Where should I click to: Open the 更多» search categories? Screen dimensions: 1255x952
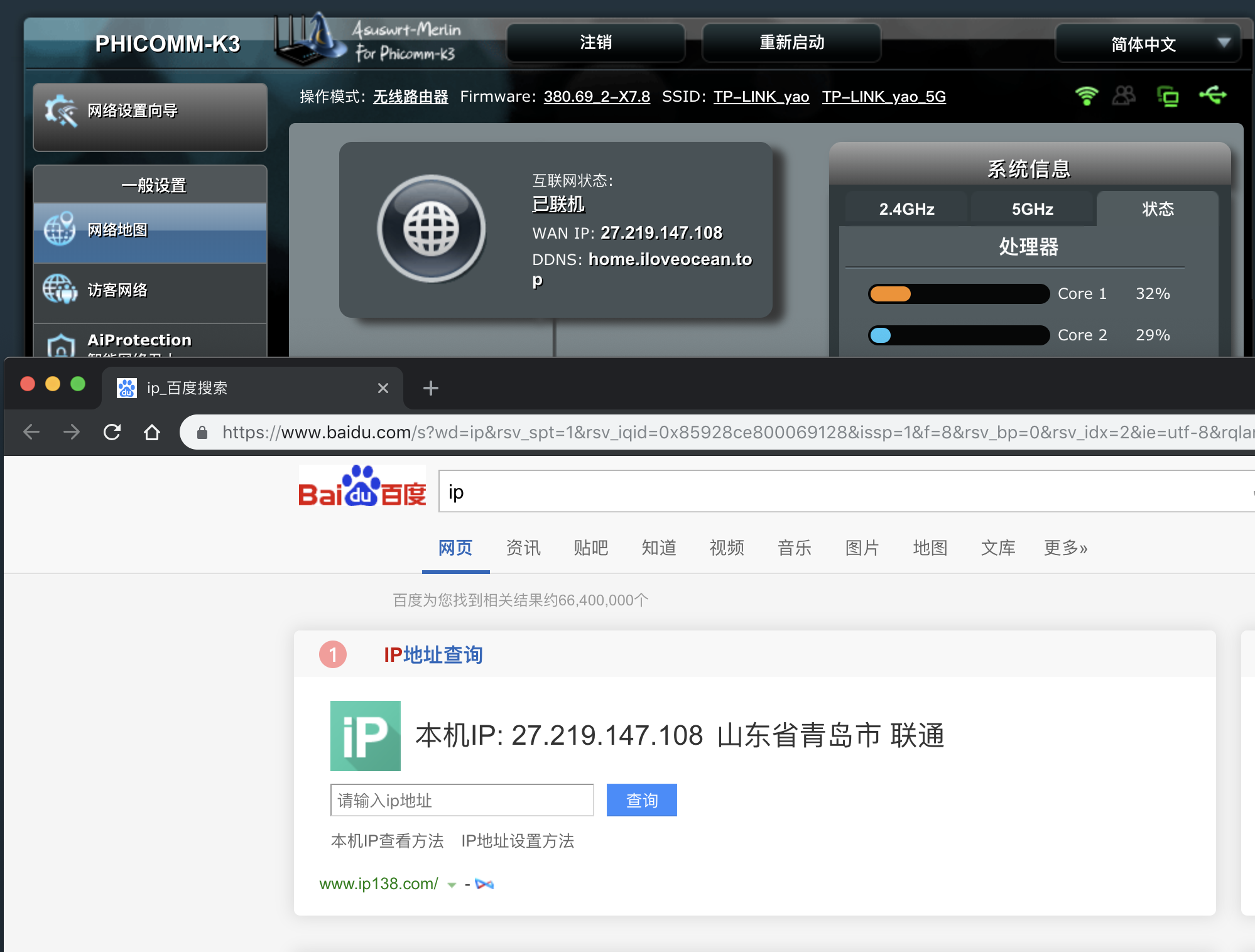pyautogui.click(x=1066, y=548)
